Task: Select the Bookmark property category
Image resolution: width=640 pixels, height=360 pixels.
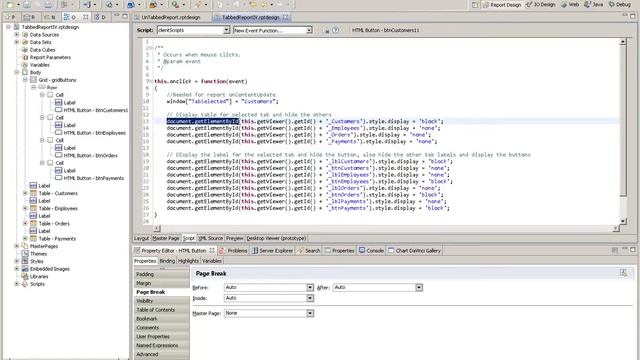Action: 162,319
